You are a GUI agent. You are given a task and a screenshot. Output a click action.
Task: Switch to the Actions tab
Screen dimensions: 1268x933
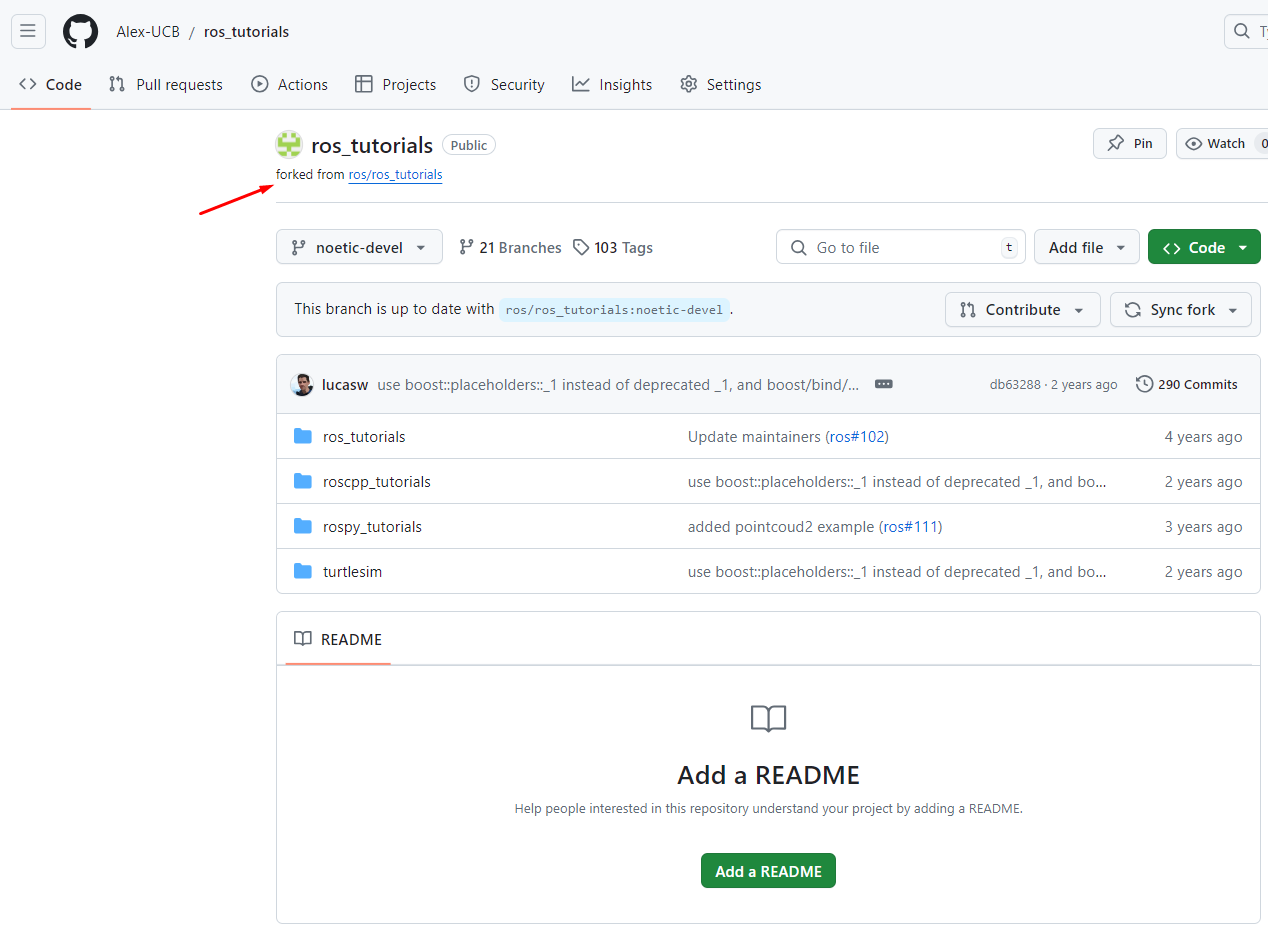[290, 84]
